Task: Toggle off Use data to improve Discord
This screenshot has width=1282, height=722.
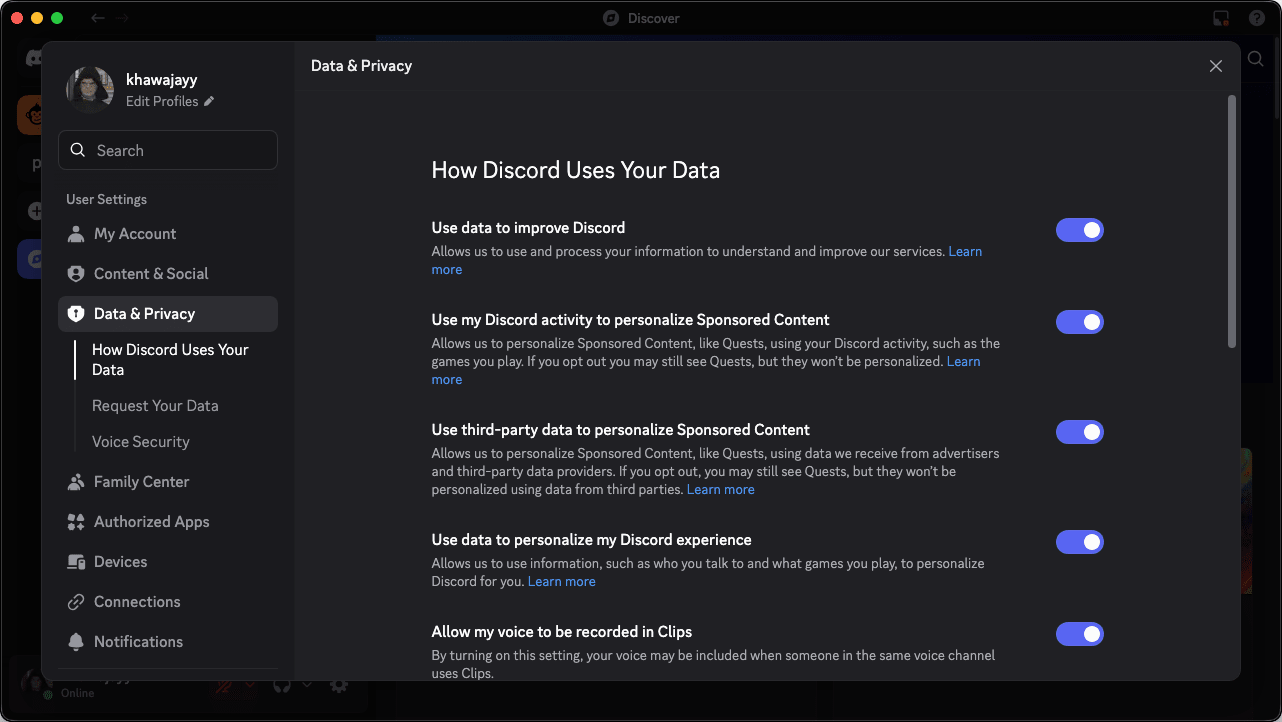Action: pyautogui.click(x=1080, y=230)
